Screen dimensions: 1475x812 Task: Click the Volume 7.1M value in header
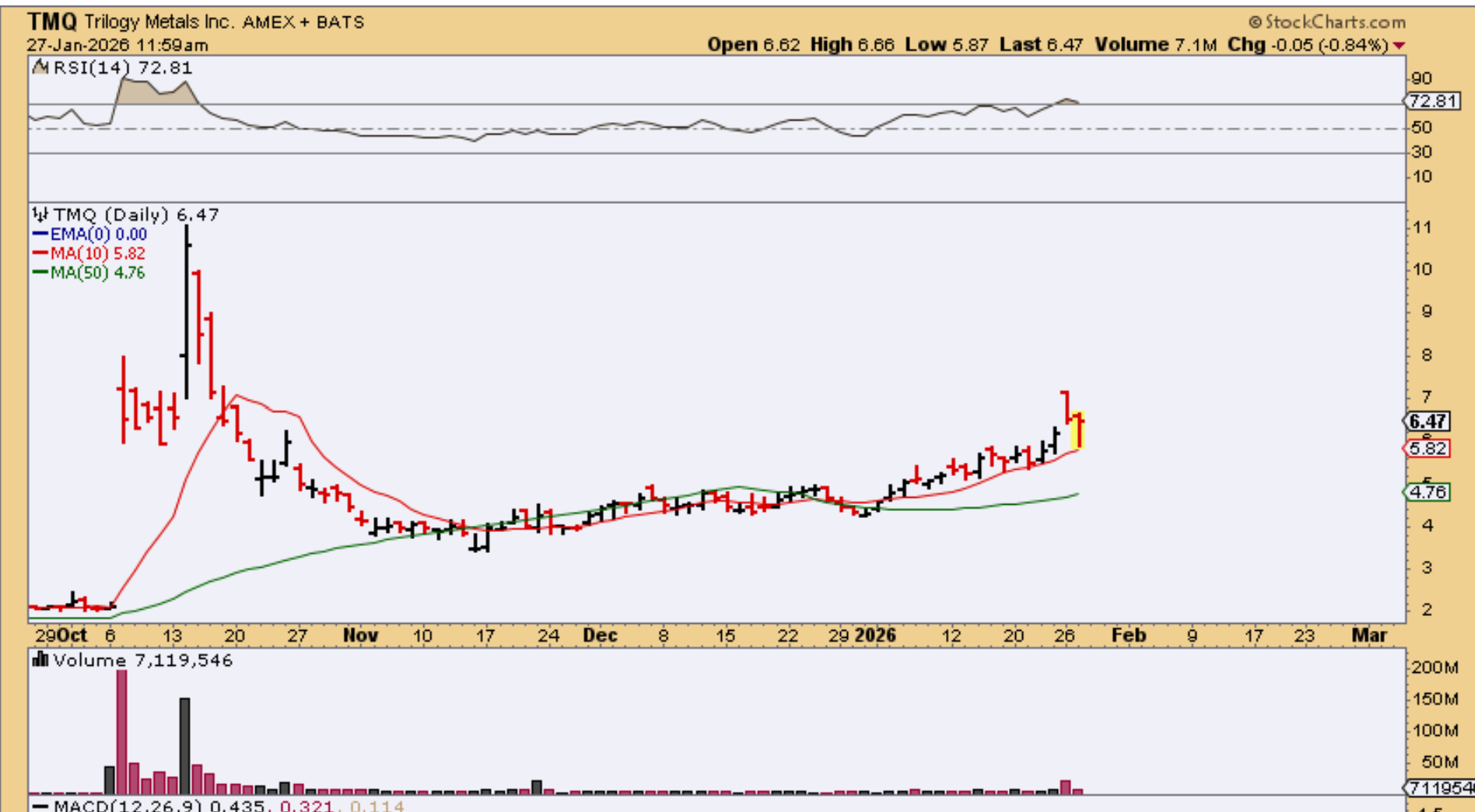pyautogui.click(x=1155, y=45)
